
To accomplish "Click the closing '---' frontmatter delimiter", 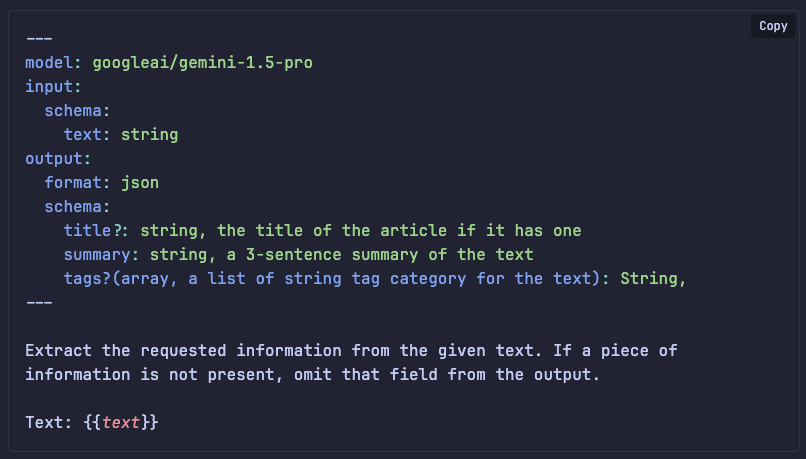I will (39, 302).
